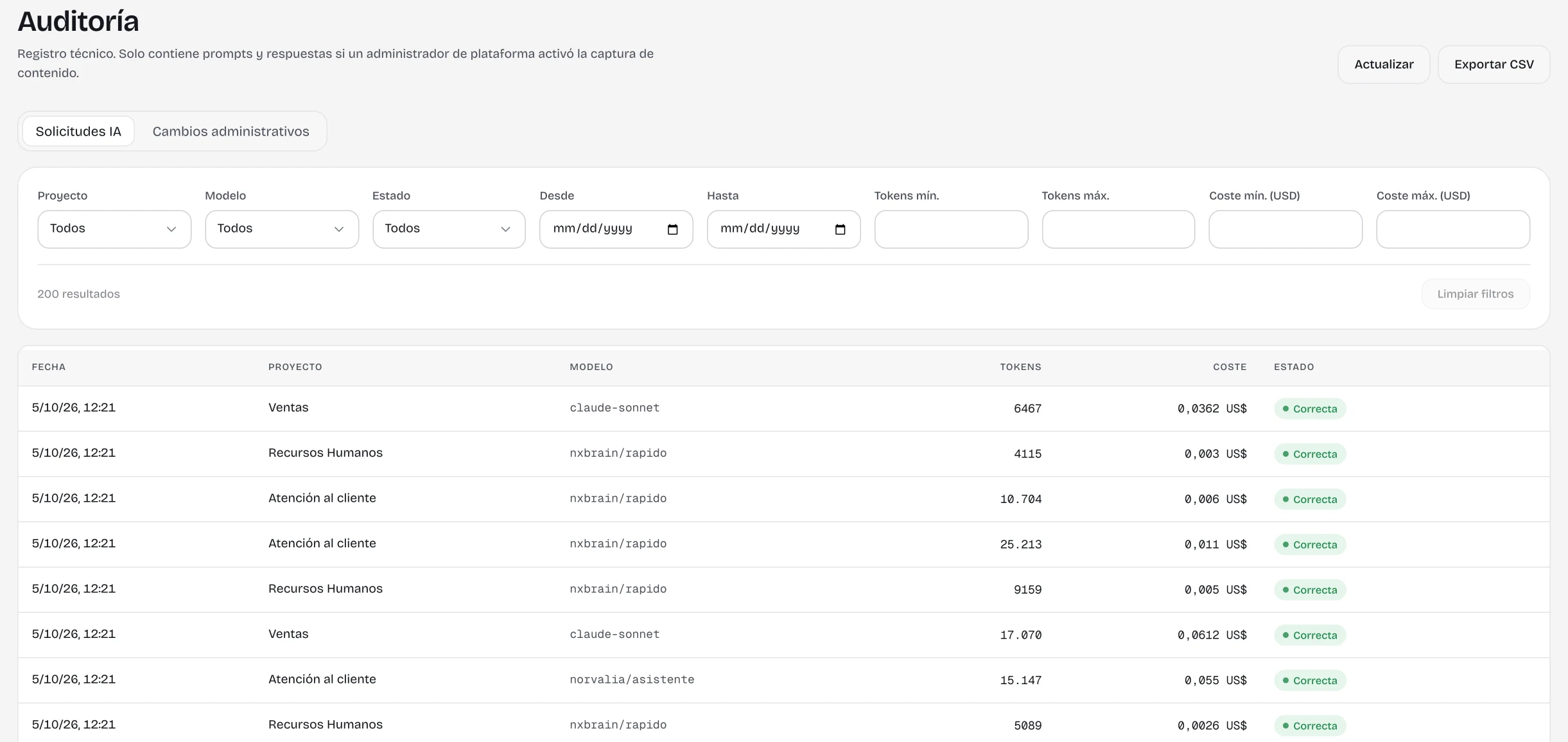Click the TOKENS column header
The height and width of the screenshot is (742, 1568).
tap(1020, 367)
